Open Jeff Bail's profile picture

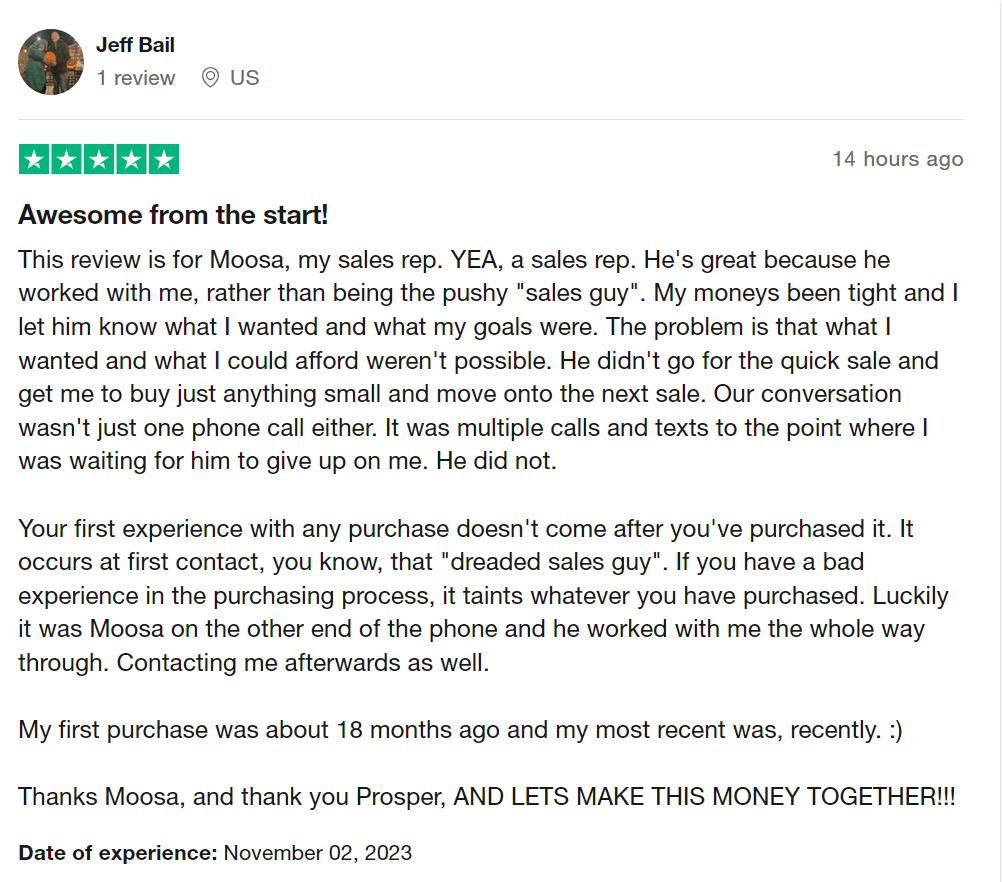(51, 62)
